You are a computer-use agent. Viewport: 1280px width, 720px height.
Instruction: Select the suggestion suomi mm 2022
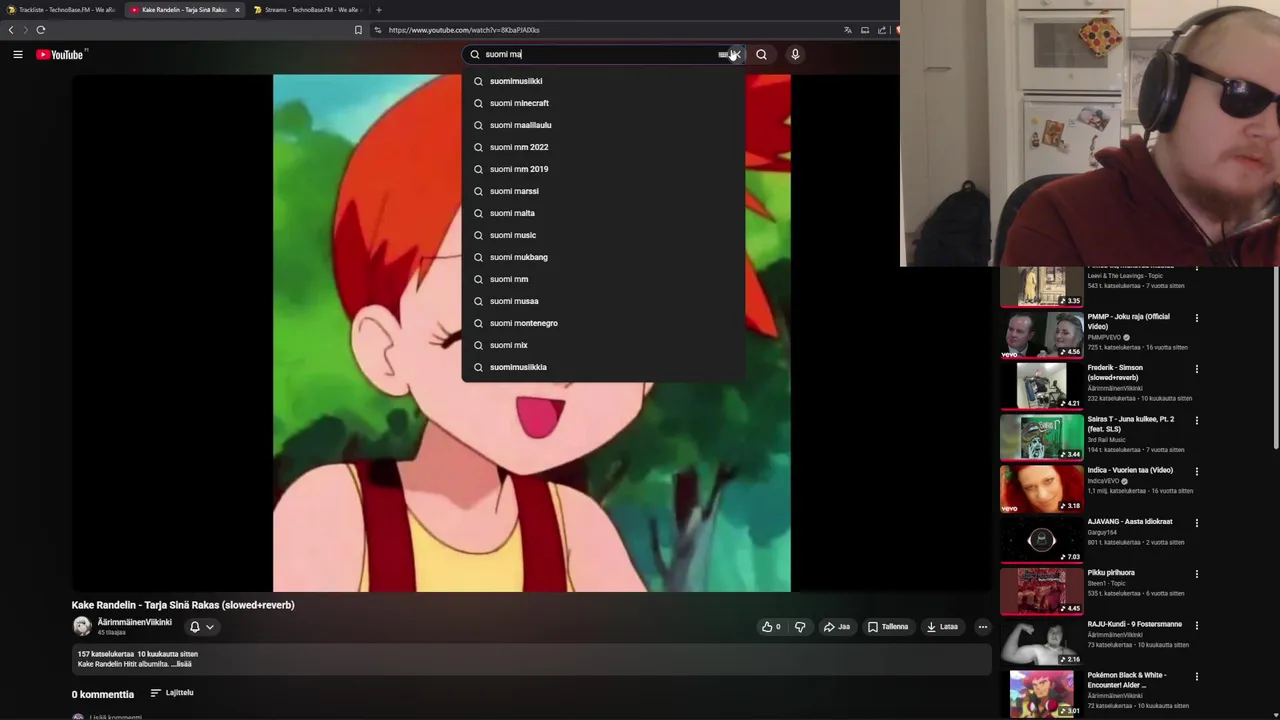pyautogui.click(x=603, y=147)
